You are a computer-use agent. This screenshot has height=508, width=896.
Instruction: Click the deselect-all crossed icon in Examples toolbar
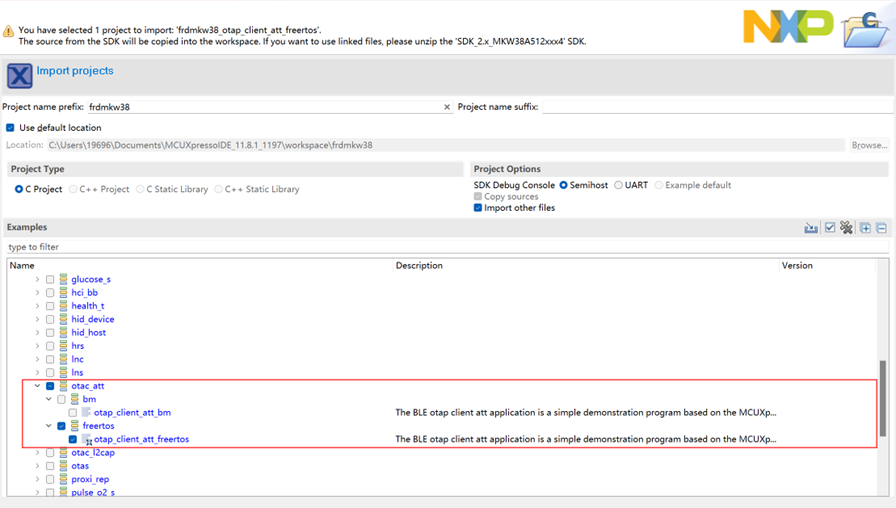pyautogui.click(x=846, y=227)
